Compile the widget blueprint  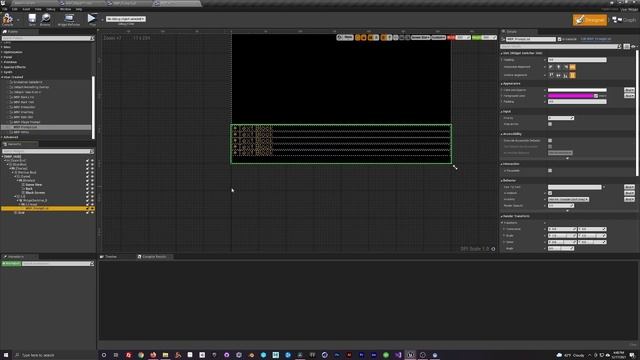(x=7, y=19)
